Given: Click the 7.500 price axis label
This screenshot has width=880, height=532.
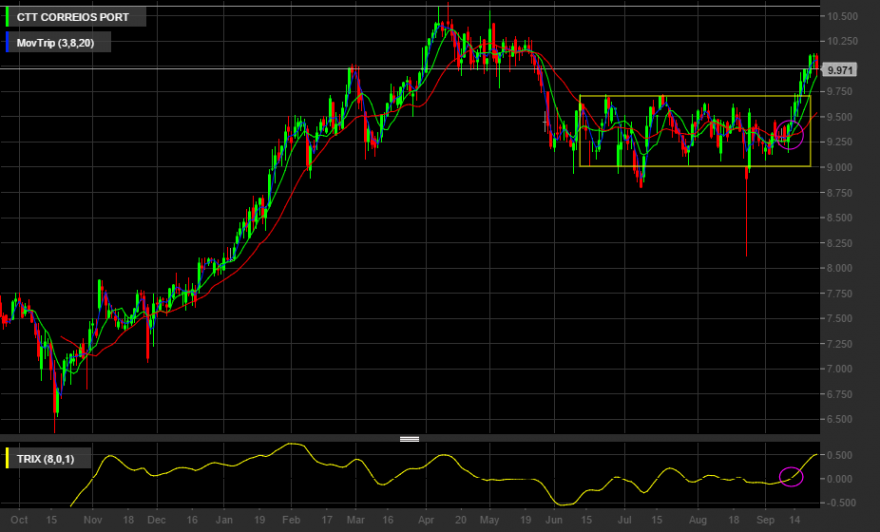Looking at the screenshot, I should pyautogui.click(x=840, y=318).
